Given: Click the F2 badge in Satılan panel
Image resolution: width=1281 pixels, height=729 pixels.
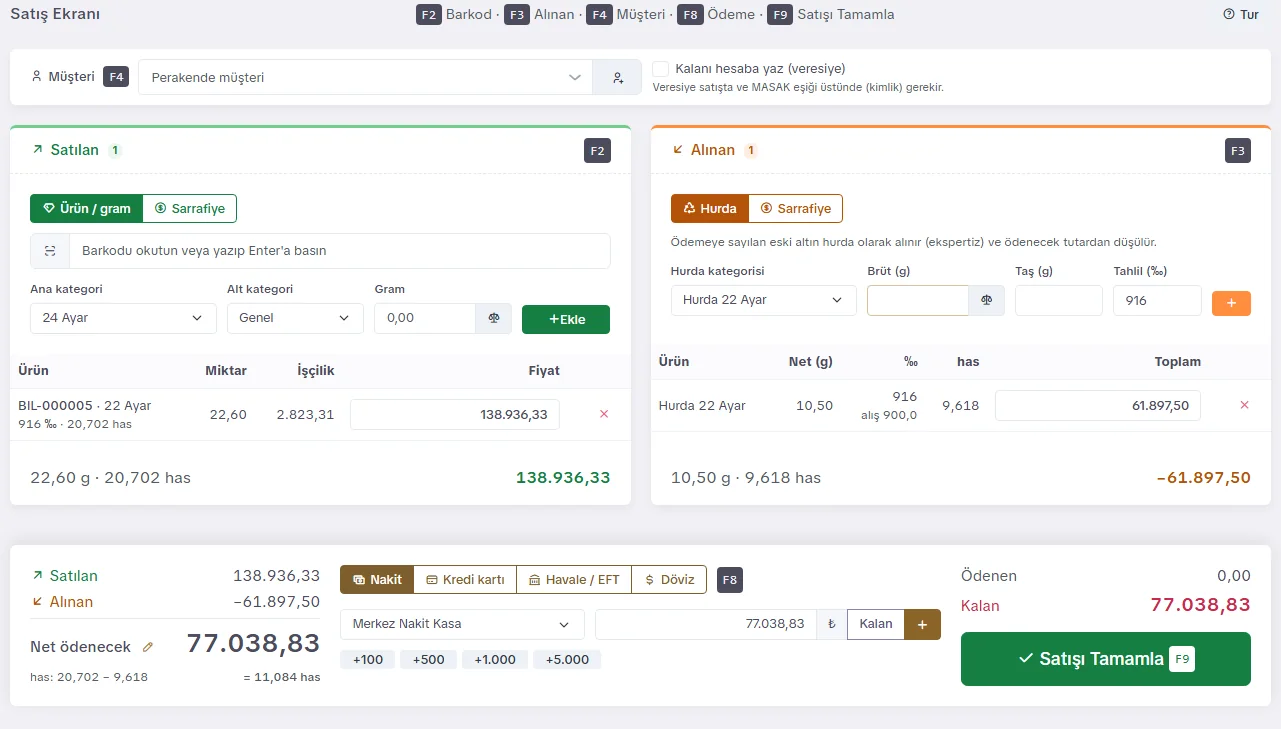Looking at the screenshot, I should click(x=597, y=151).
